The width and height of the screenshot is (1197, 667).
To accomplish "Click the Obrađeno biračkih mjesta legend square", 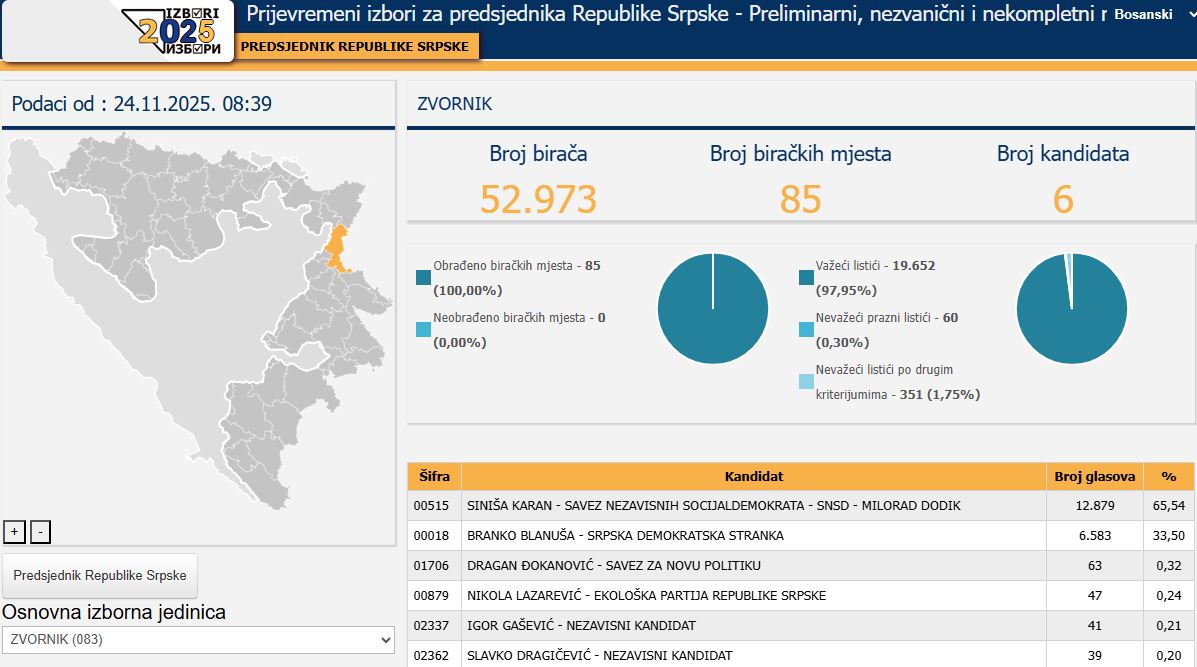I will point(421,276).
